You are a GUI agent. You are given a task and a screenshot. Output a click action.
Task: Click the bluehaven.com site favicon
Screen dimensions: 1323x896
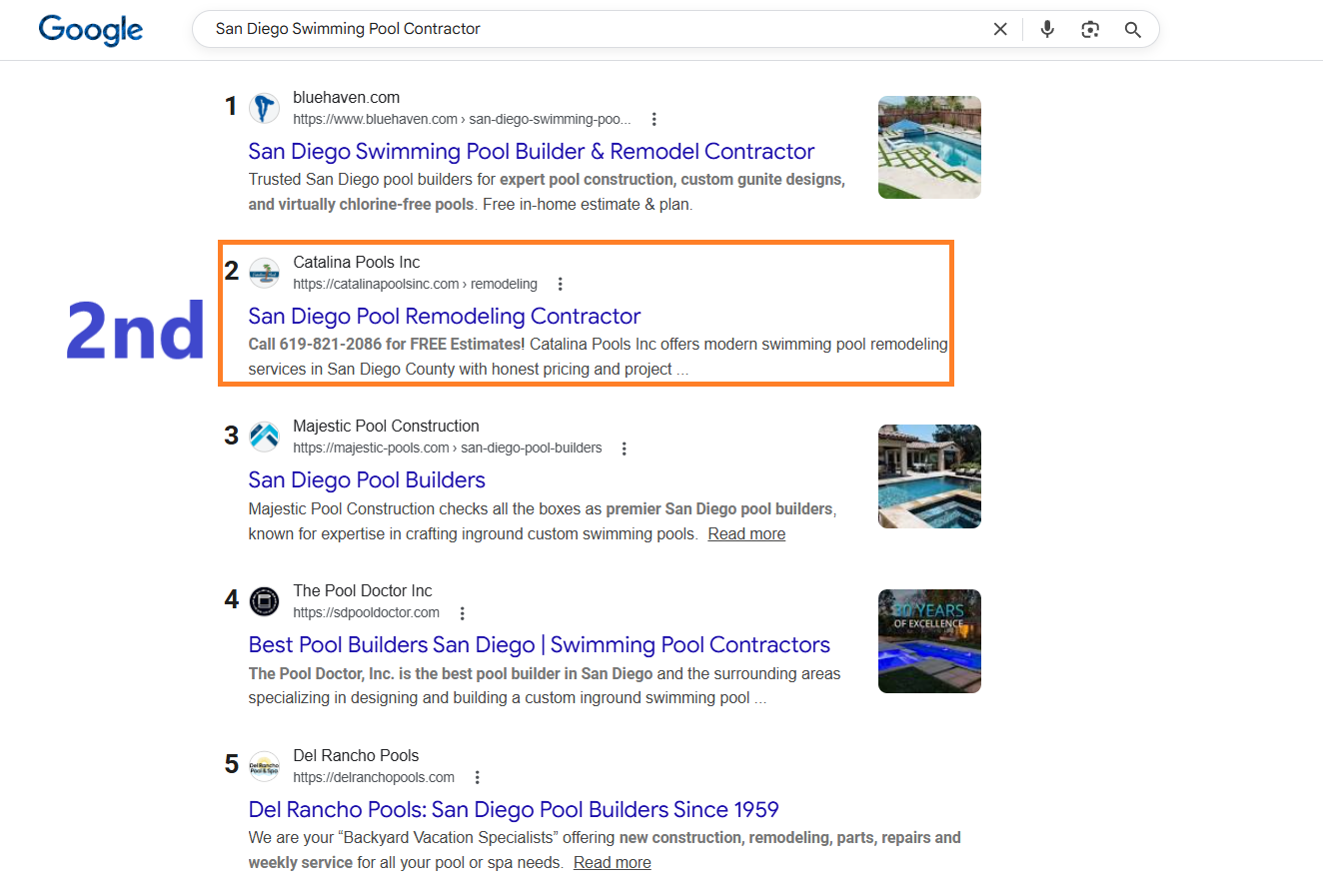click(x=264, y=108)
